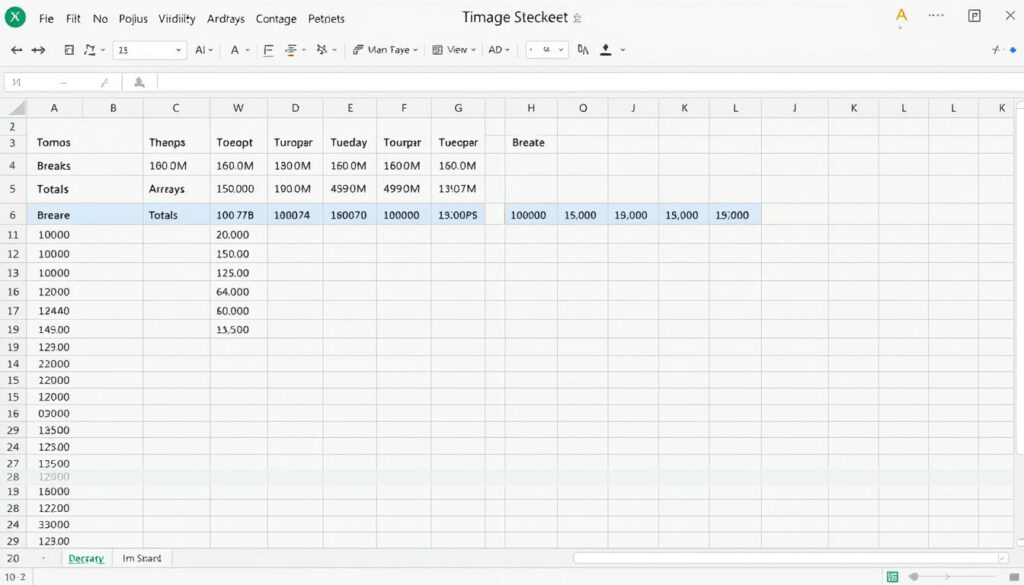Click the gray square icon after zoom slider
Viewport: 1024px width, 585px height.
(1014, 577)
